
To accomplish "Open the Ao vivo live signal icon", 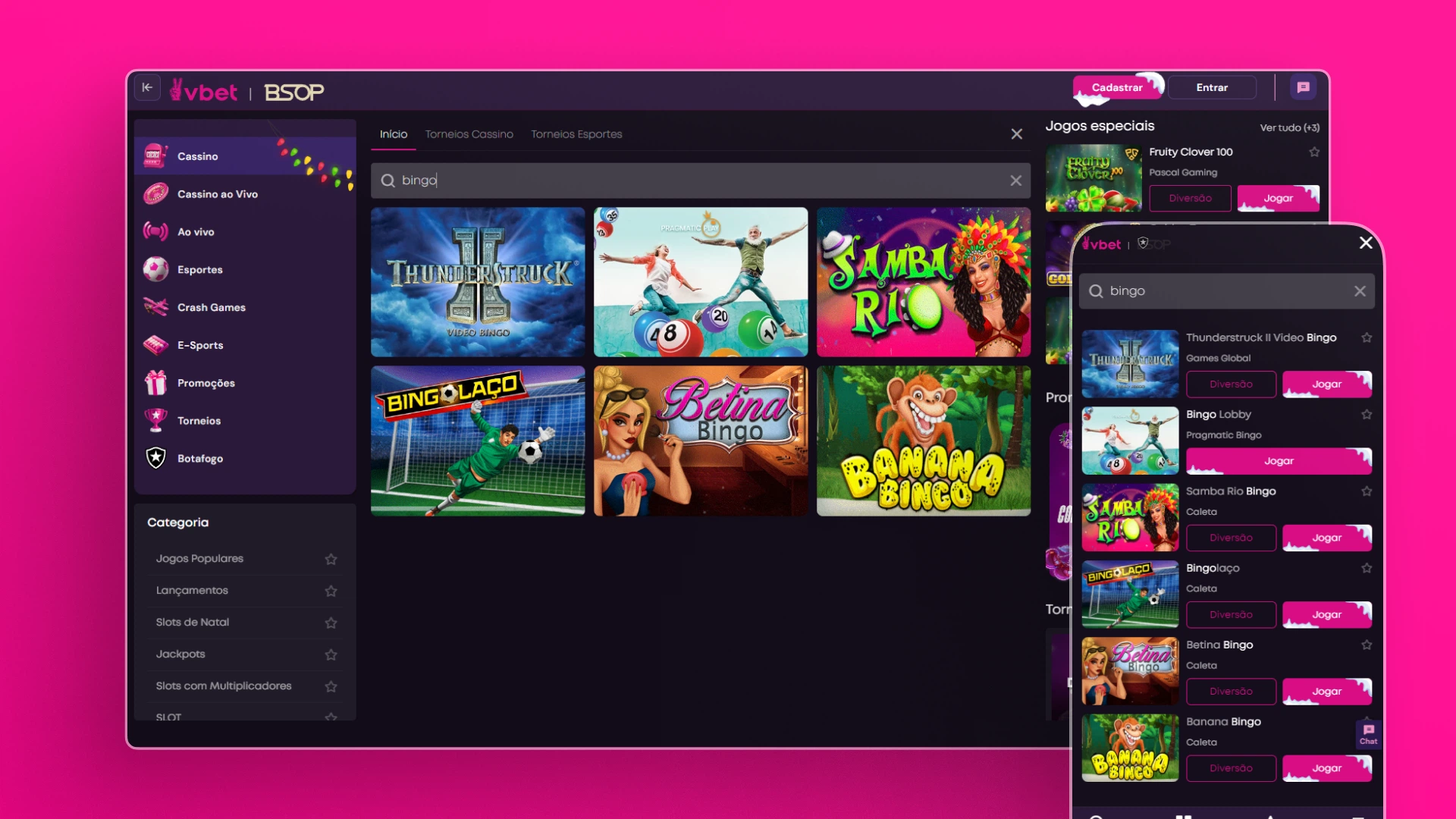I will tap(155, 231).
